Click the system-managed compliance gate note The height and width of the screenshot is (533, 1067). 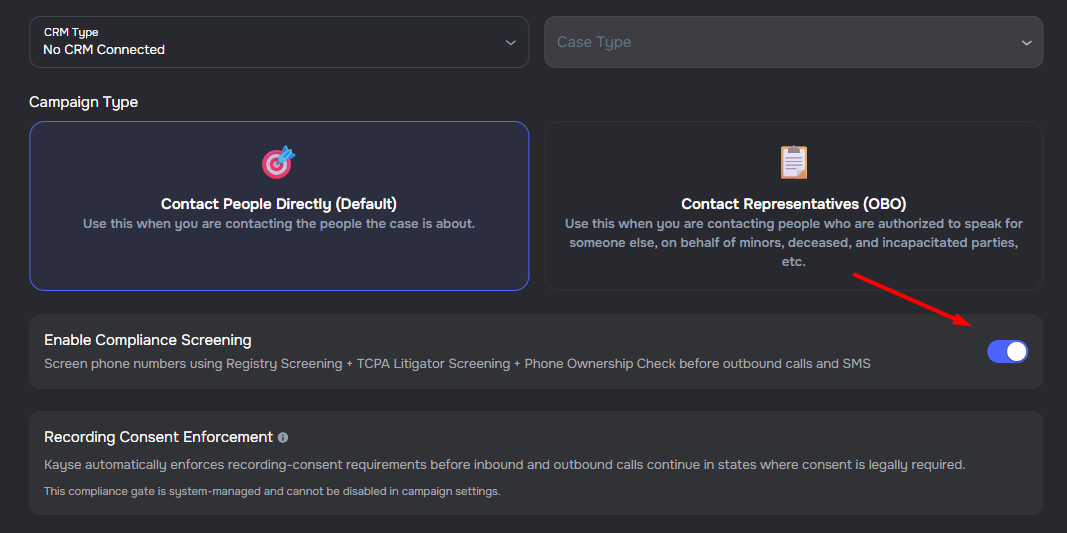click(272, 491)
